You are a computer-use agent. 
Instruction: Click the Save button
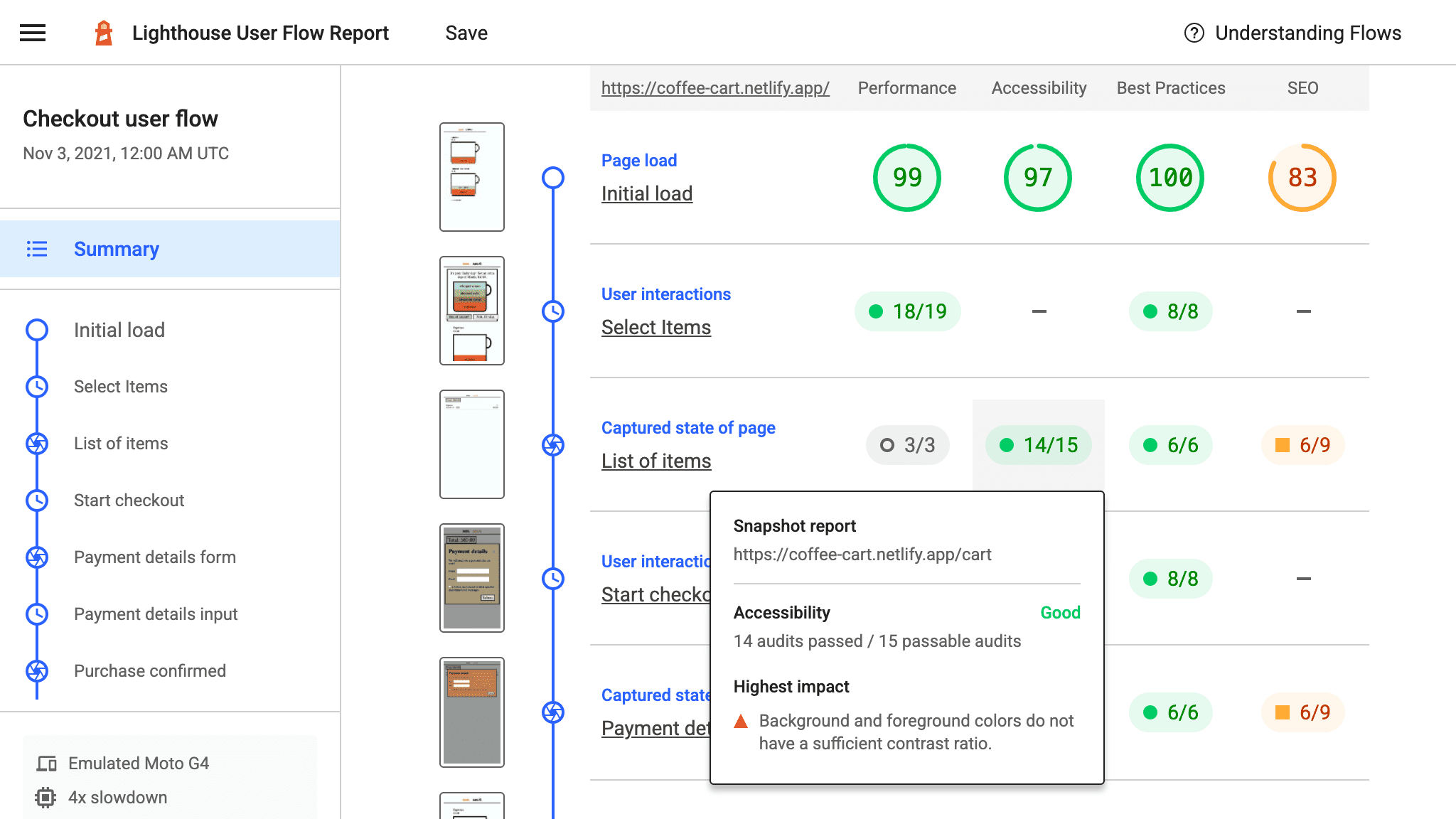[466, 32]
